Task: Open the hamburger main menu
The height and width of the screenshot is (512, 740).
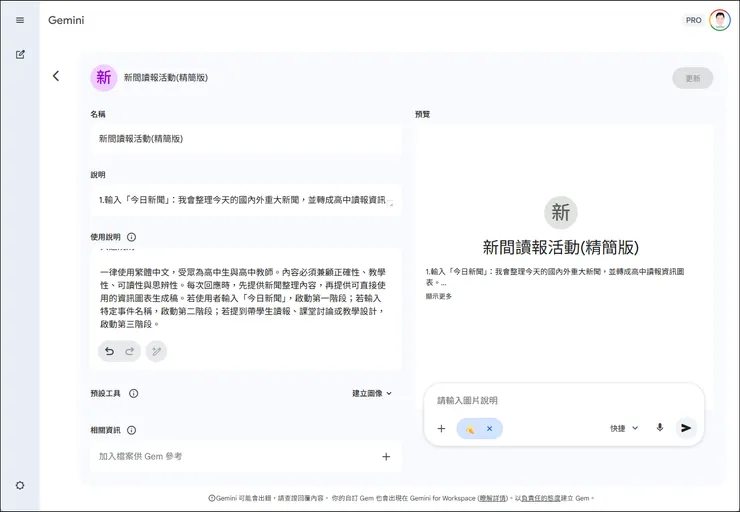Action: [x=20, y=20]
